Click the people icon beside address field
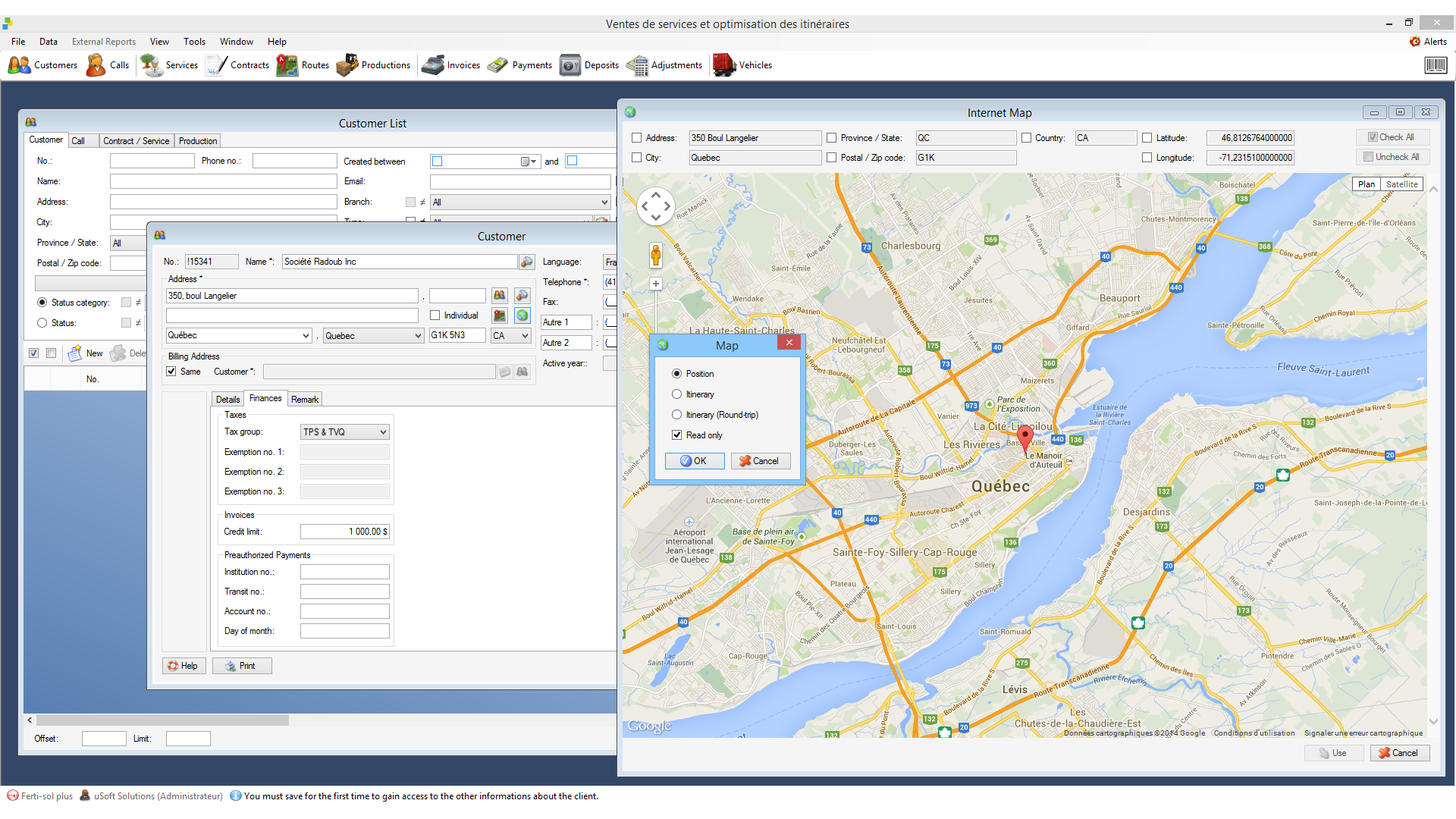The height and width of the screenshot is (819, 1456). point(499,296)
